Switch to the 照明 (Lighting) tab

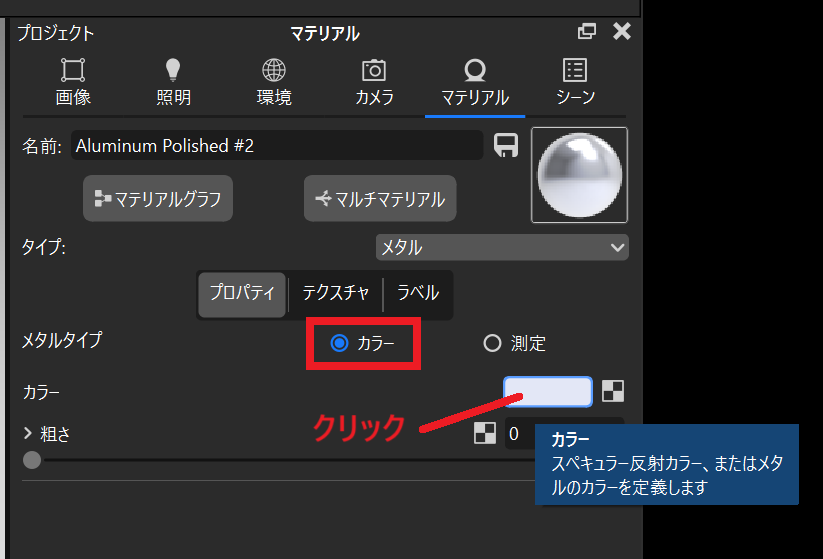(x=173, y=82)
